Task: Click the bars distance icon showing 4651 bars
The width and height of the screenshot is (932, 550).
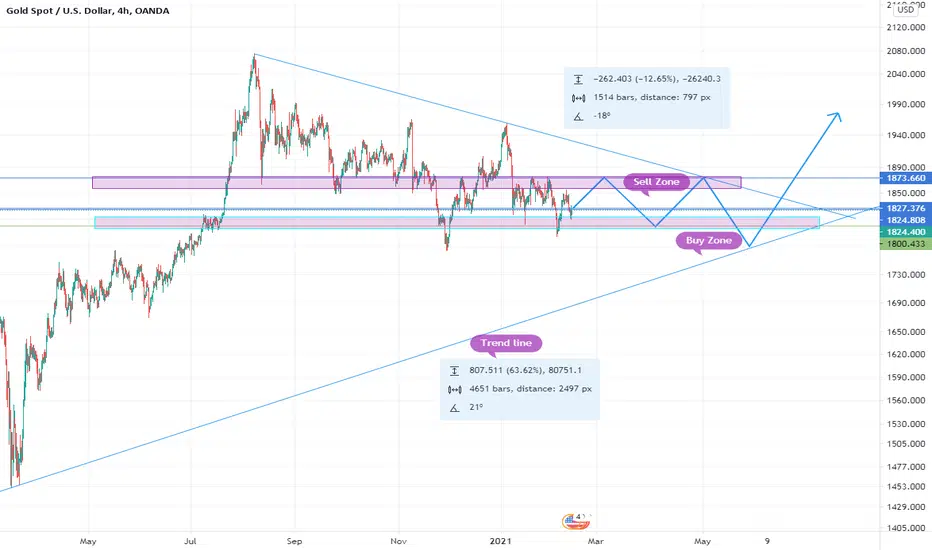Action: point(454,389)
